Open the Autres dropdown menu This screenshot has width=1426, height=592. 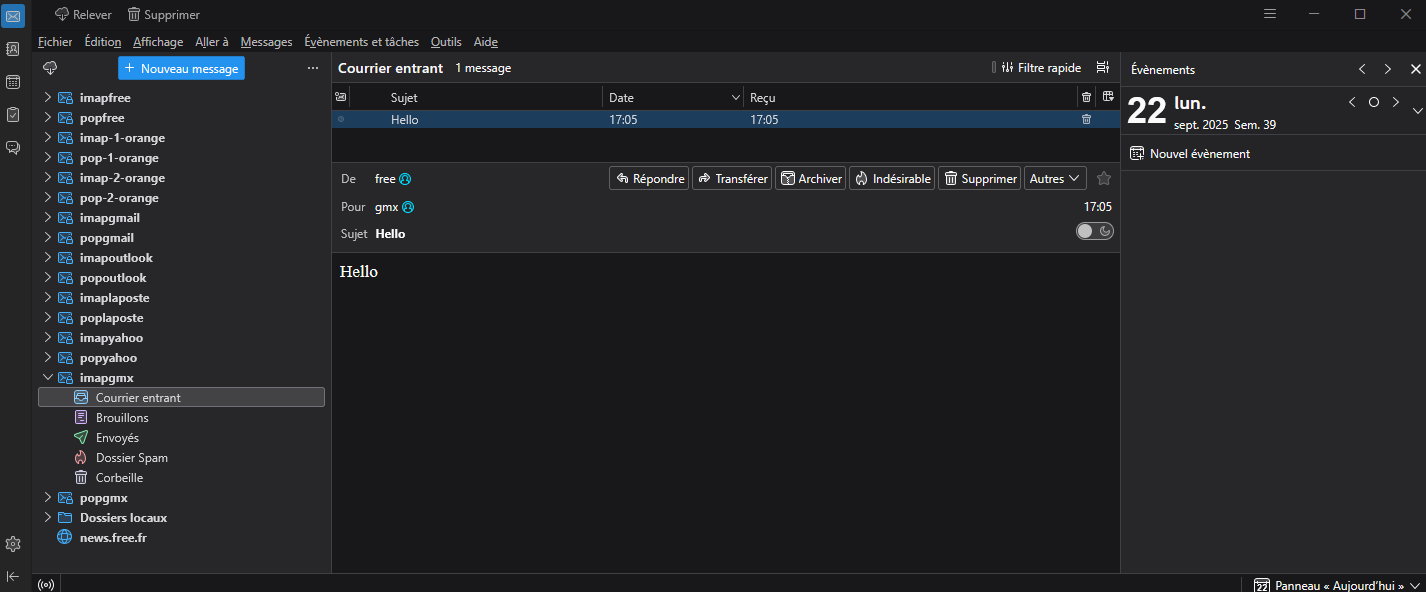1055,179
